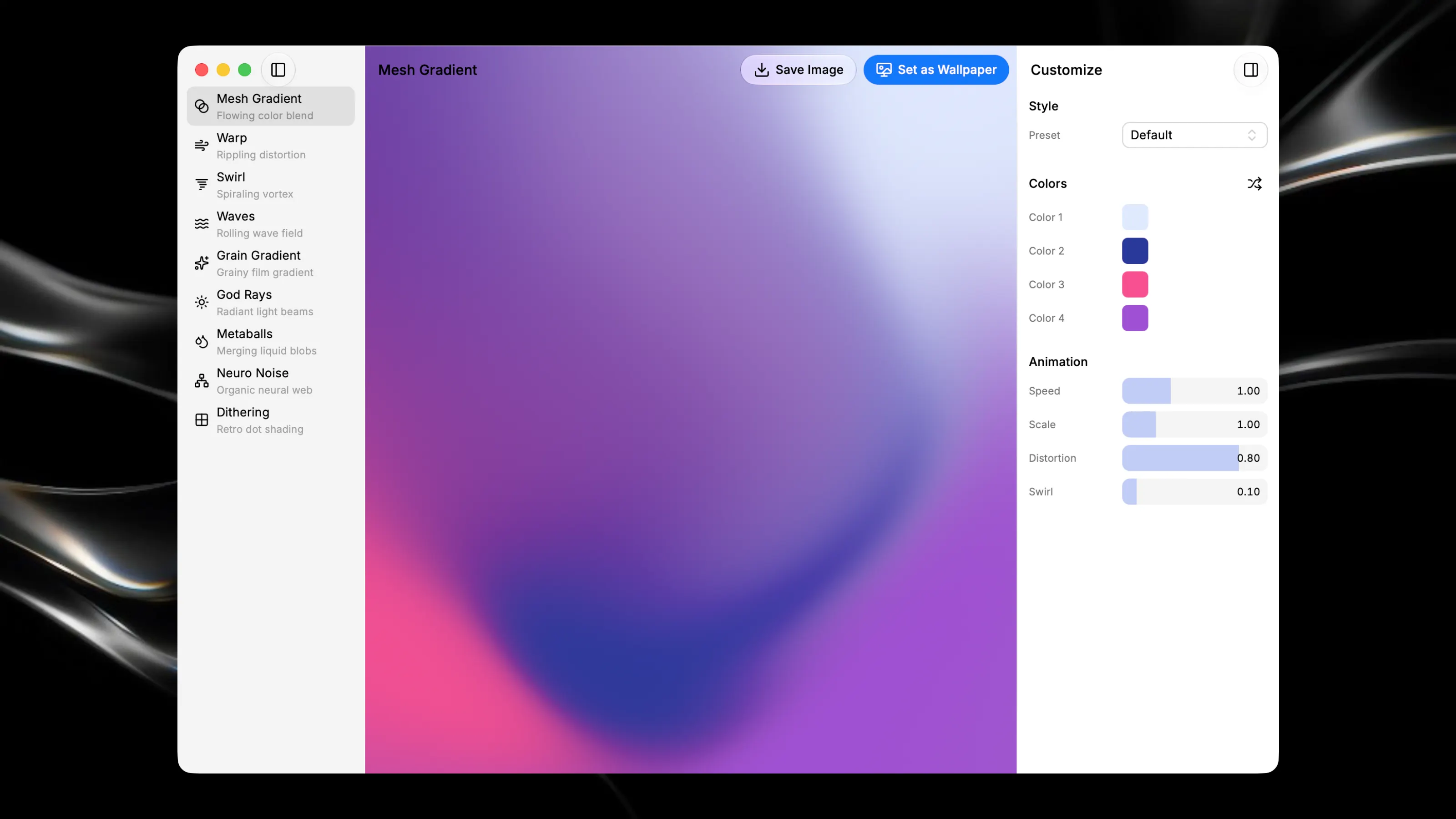The image size is (1456, 819).
Task: Click the Metaballs droplets icon
Action: (x=202, y=341)
